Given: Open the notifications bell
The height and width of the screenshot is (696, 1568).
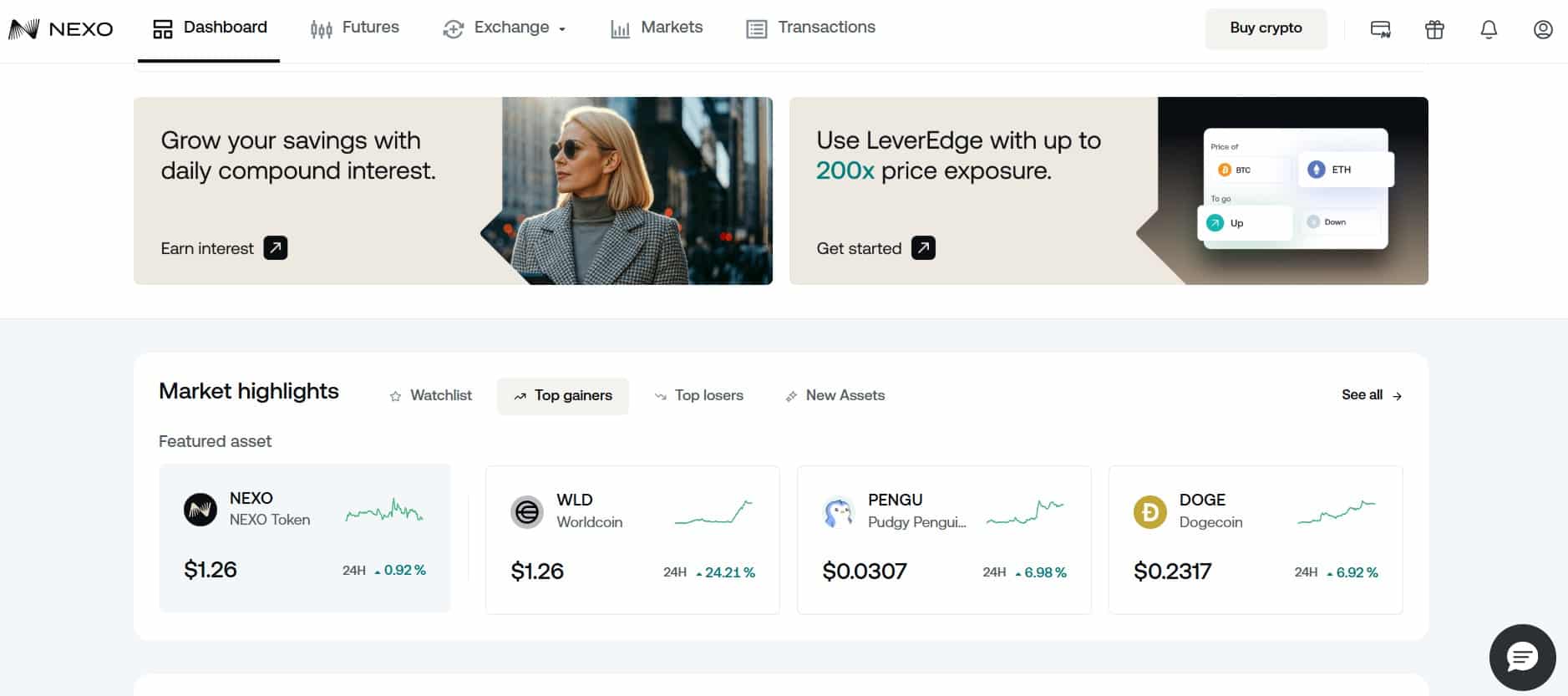Looking at the screenshot, I should (x=1489, y=30).
